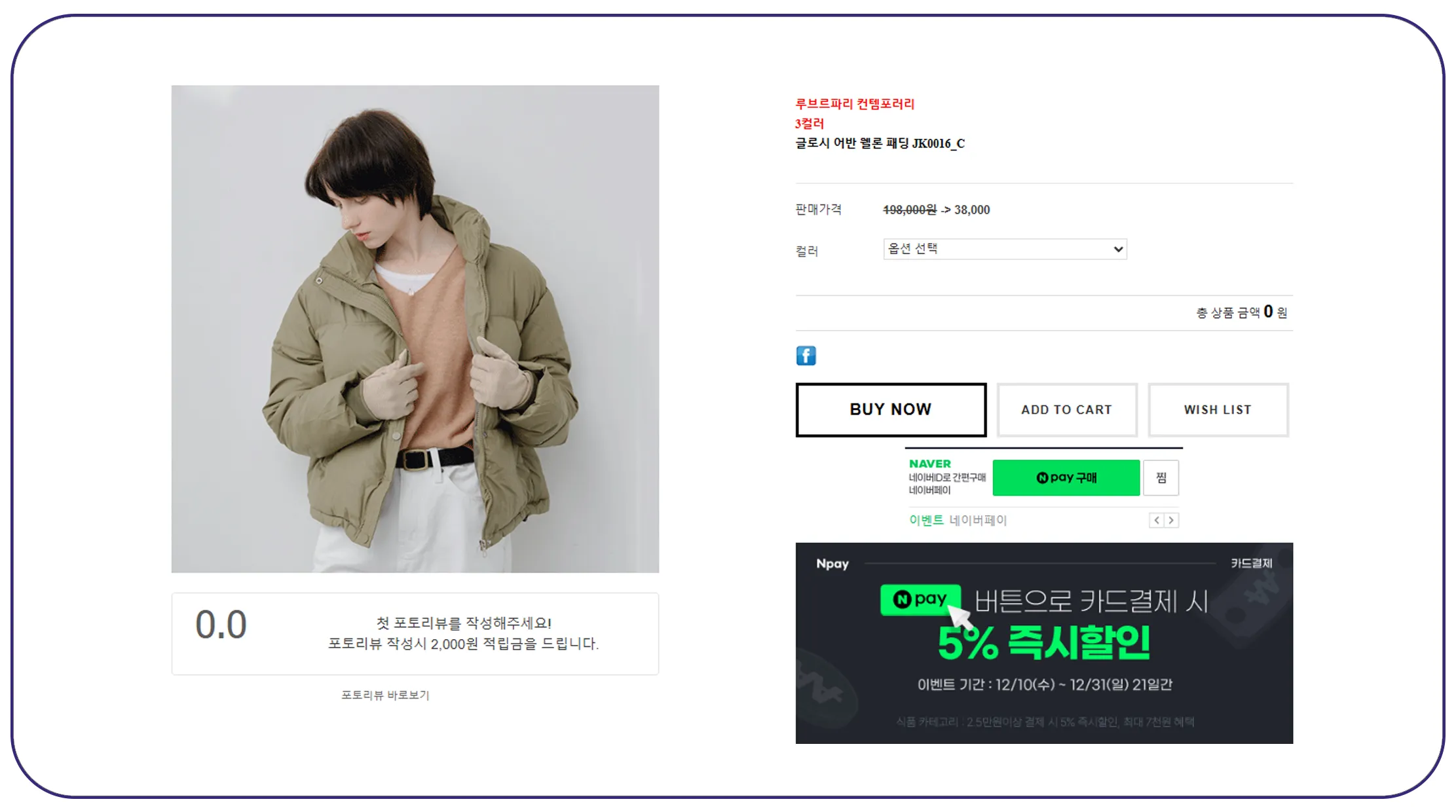Click the Facebook share icon
The width and height of the screenshot is (1456, 812).
pyautogui.click(x=806, y=356)
